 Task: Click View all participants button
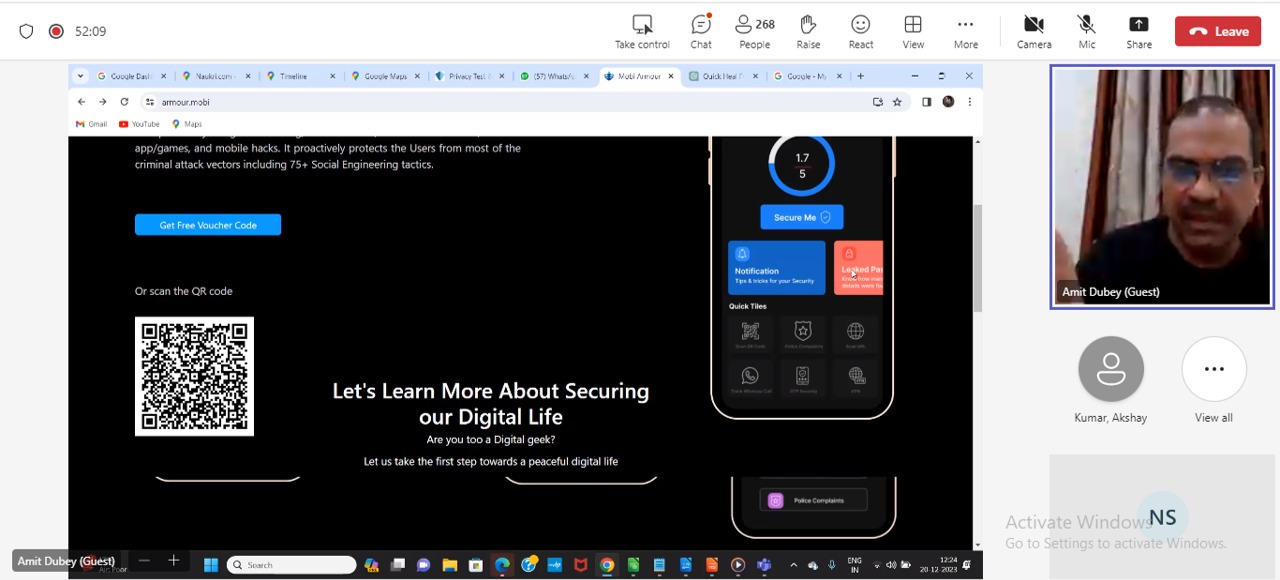(1214, 369)
